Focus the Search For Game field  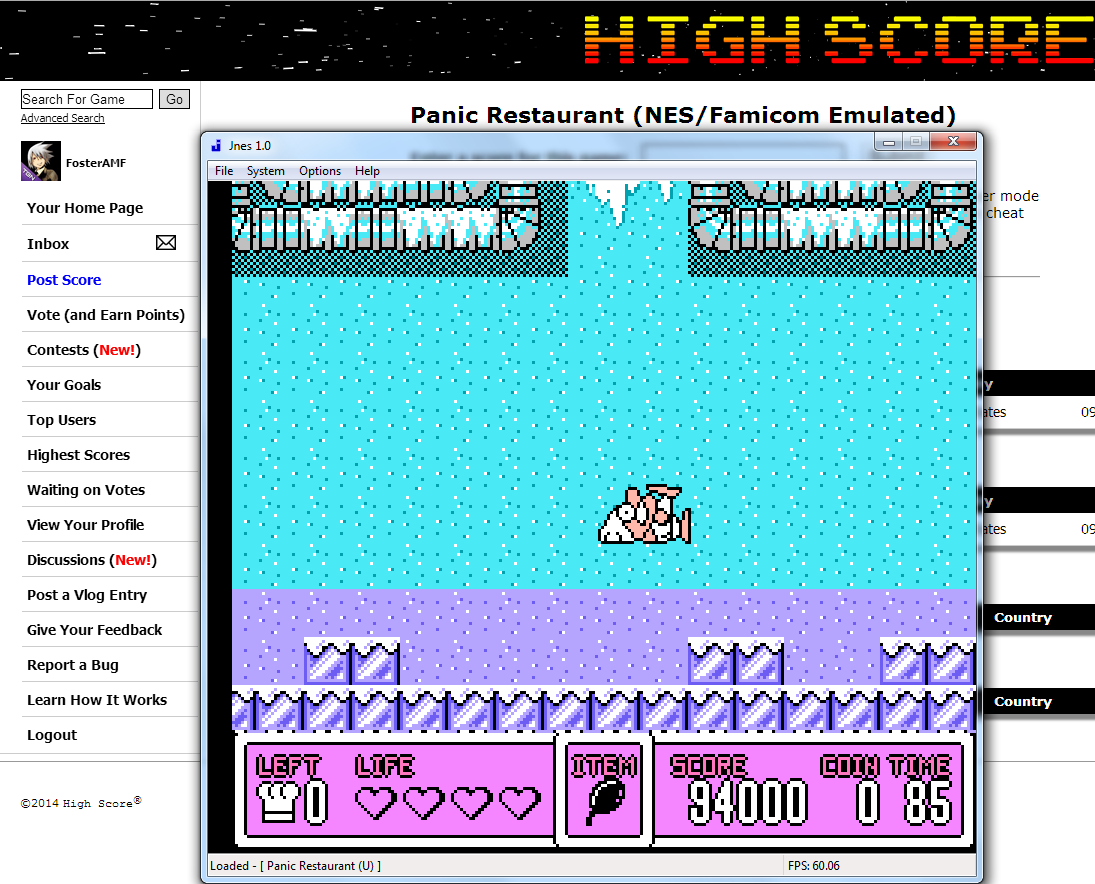point(86,99)
